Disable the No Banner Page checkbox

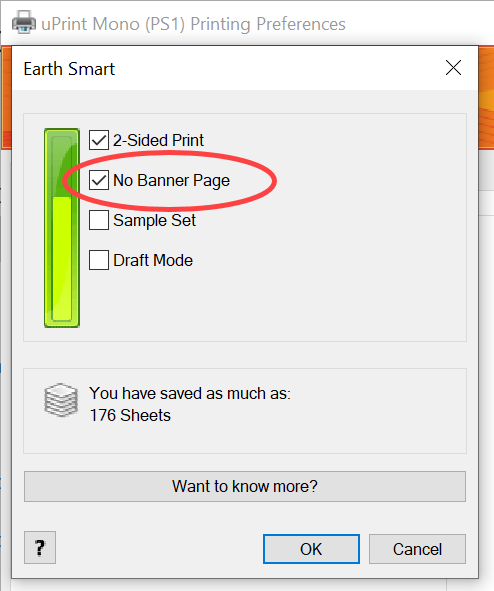click(x=99, y=180)
